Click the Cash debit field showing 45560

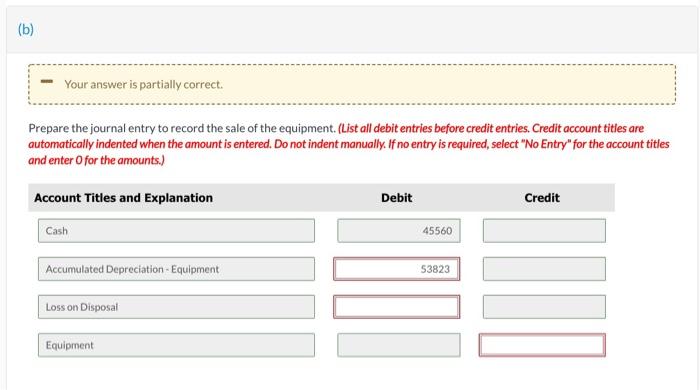399,231
